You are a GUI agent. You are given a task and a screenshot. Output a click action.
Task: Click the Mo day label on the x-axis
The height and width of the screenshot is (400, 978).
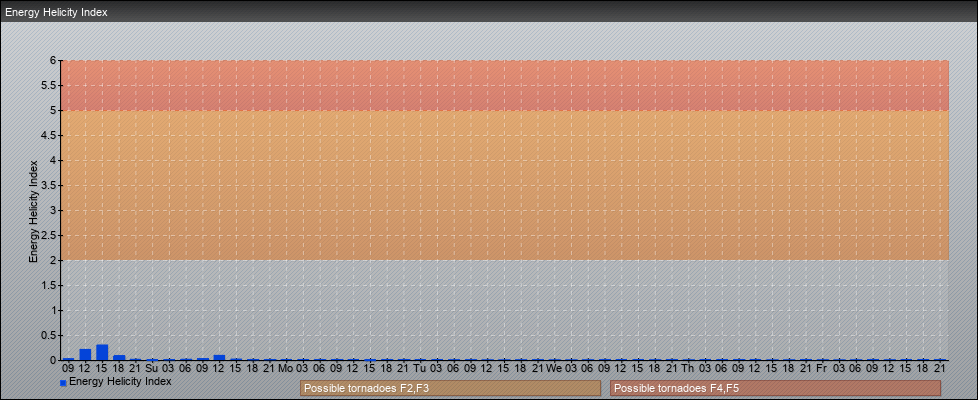click(286, 368)
